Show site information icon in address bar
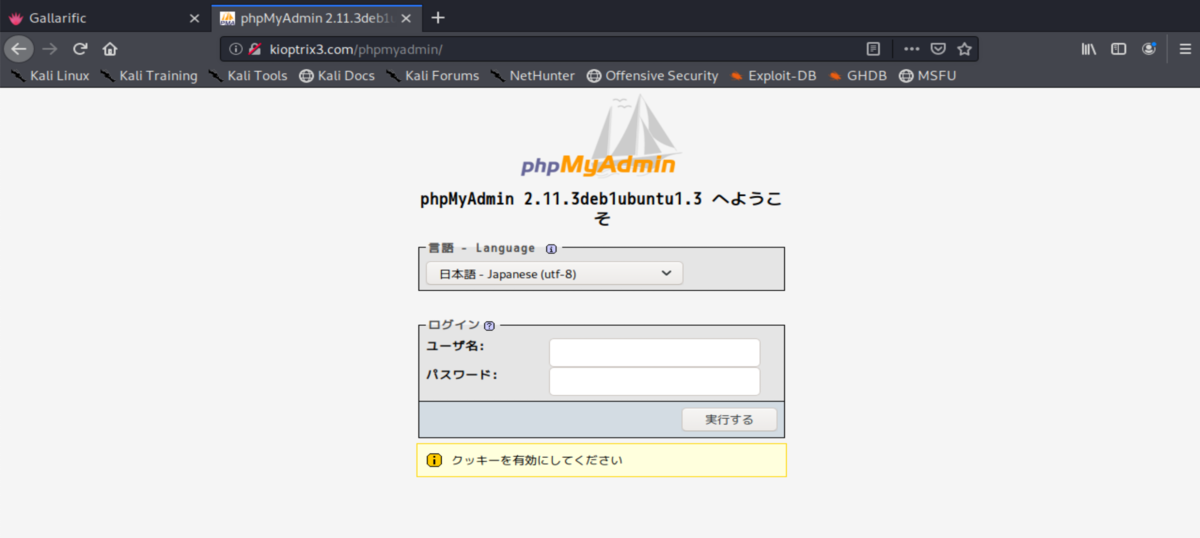This screenshot has width=1200, height=538. 236,48
